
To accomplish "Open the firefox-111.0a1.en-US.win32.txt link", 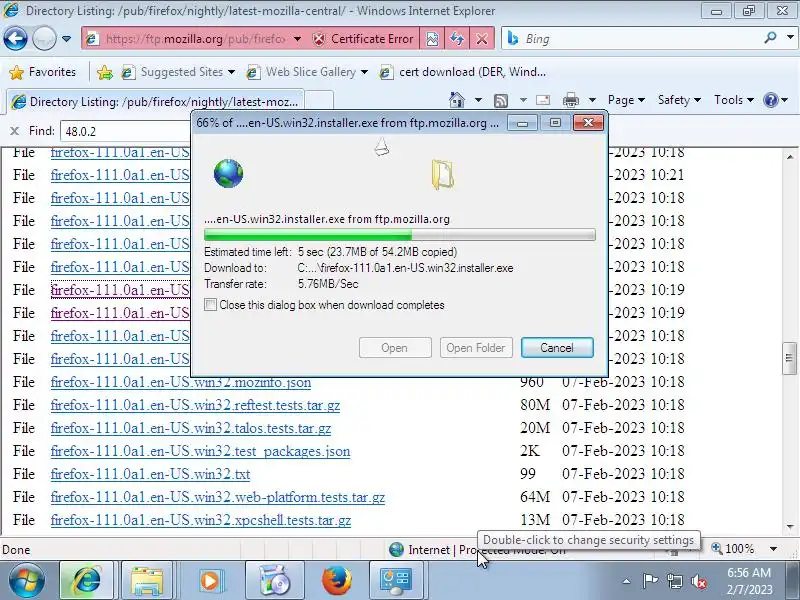I will pyautogui.click(x=151, y=474).
